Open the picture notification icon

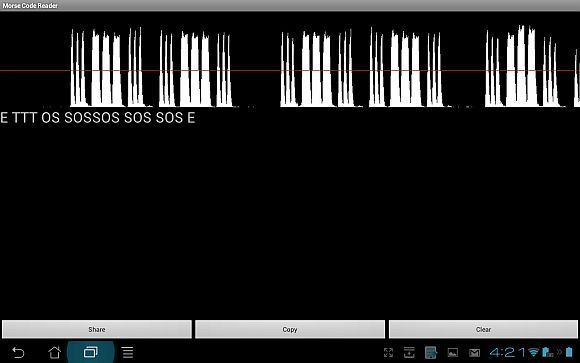click(453, 353)
